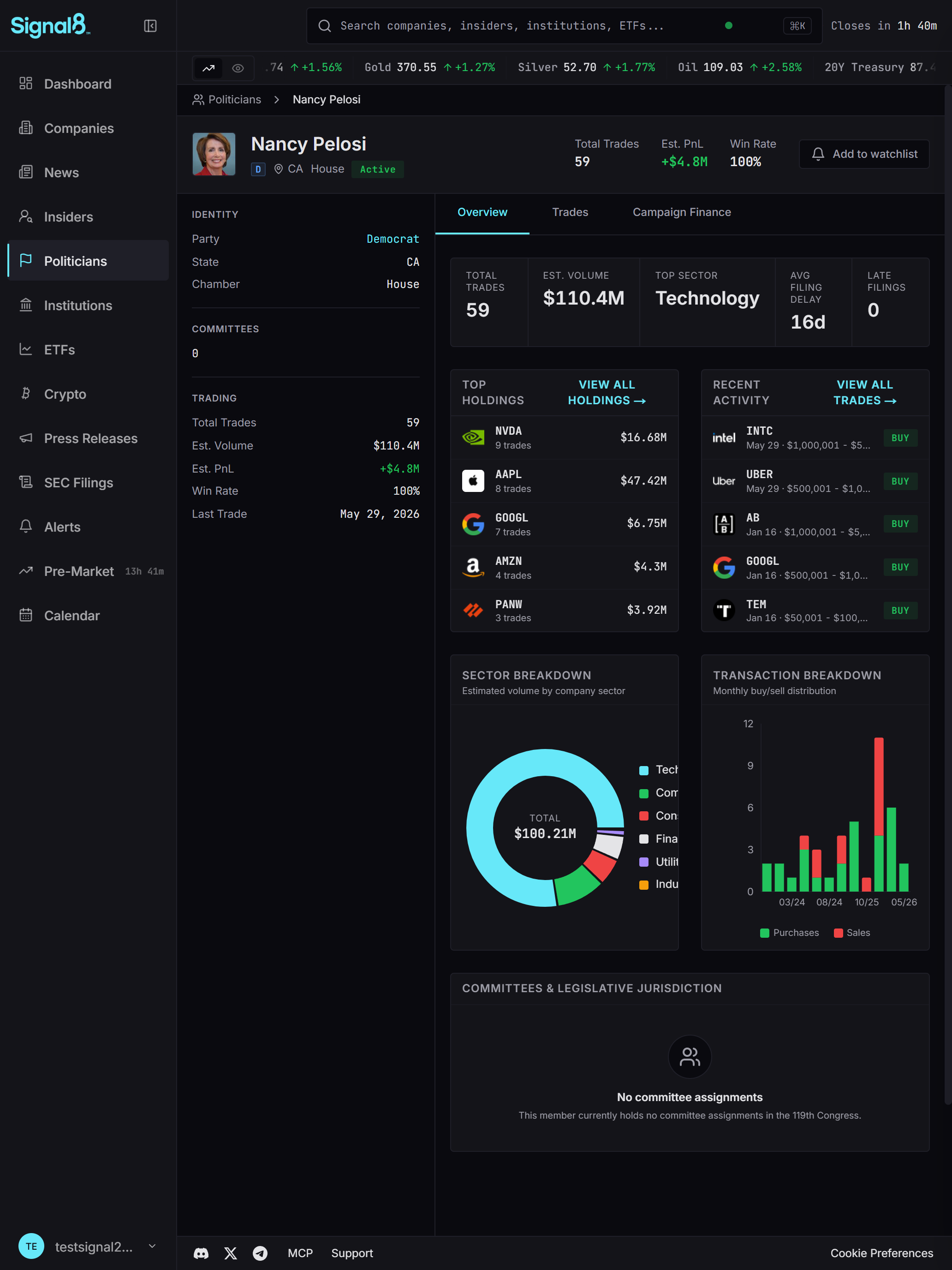This screenshot has width=952, height=1270.
Task: Click View All Holdings link
Action: (607, 393)
